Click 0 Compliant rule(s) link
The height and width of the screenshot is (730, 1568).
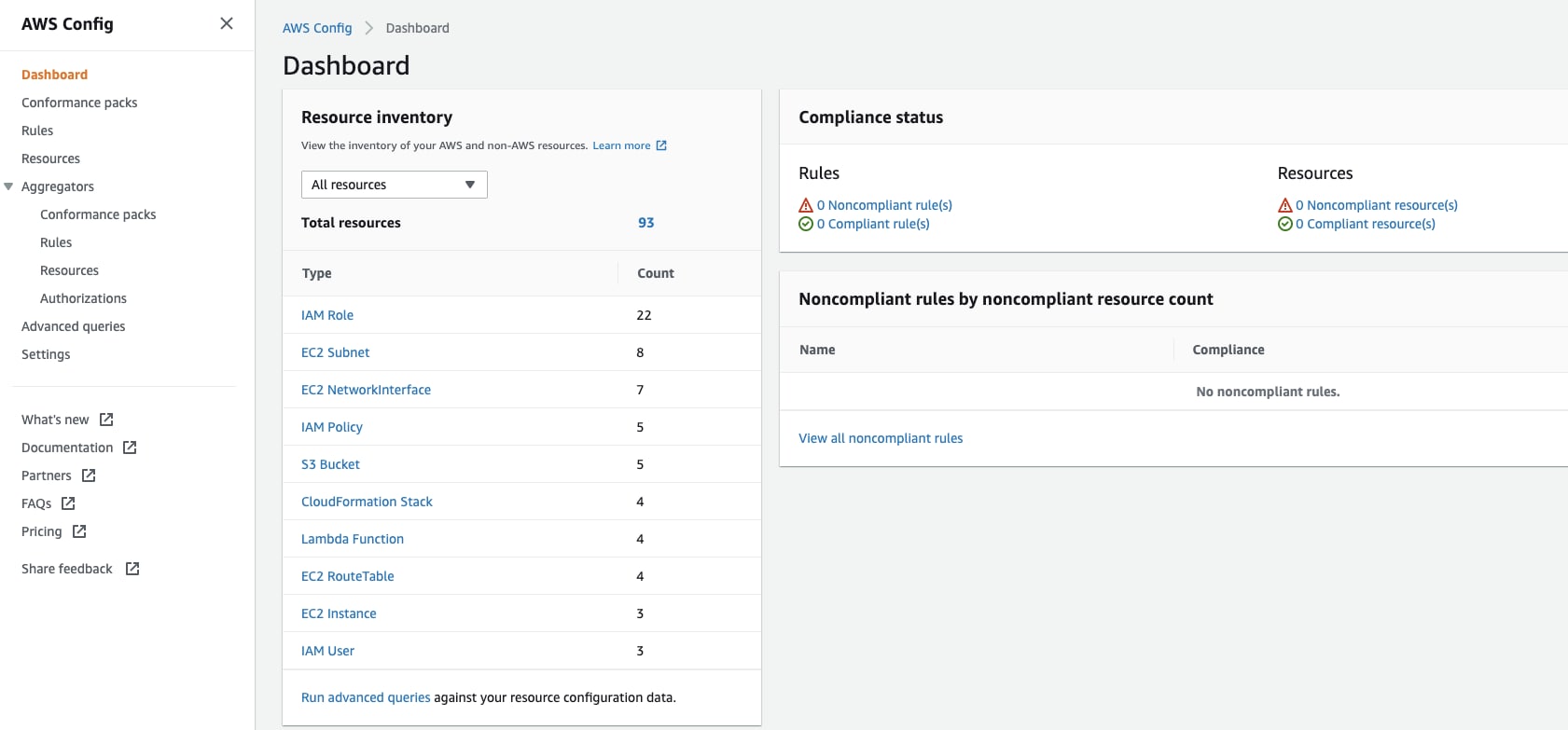tap(873, 224)
